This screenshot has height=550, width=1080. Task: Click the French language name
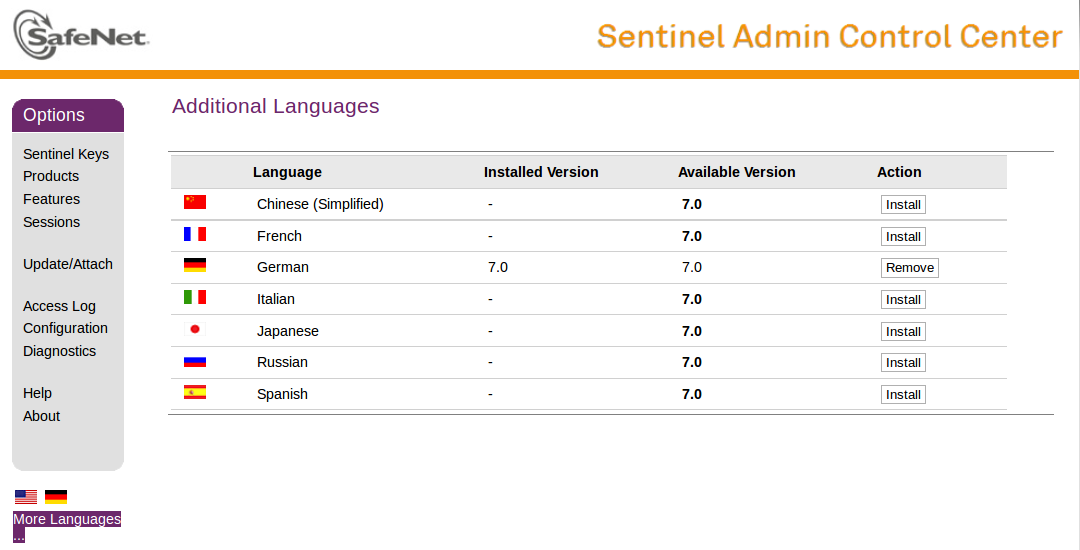(x=280, y=236)
